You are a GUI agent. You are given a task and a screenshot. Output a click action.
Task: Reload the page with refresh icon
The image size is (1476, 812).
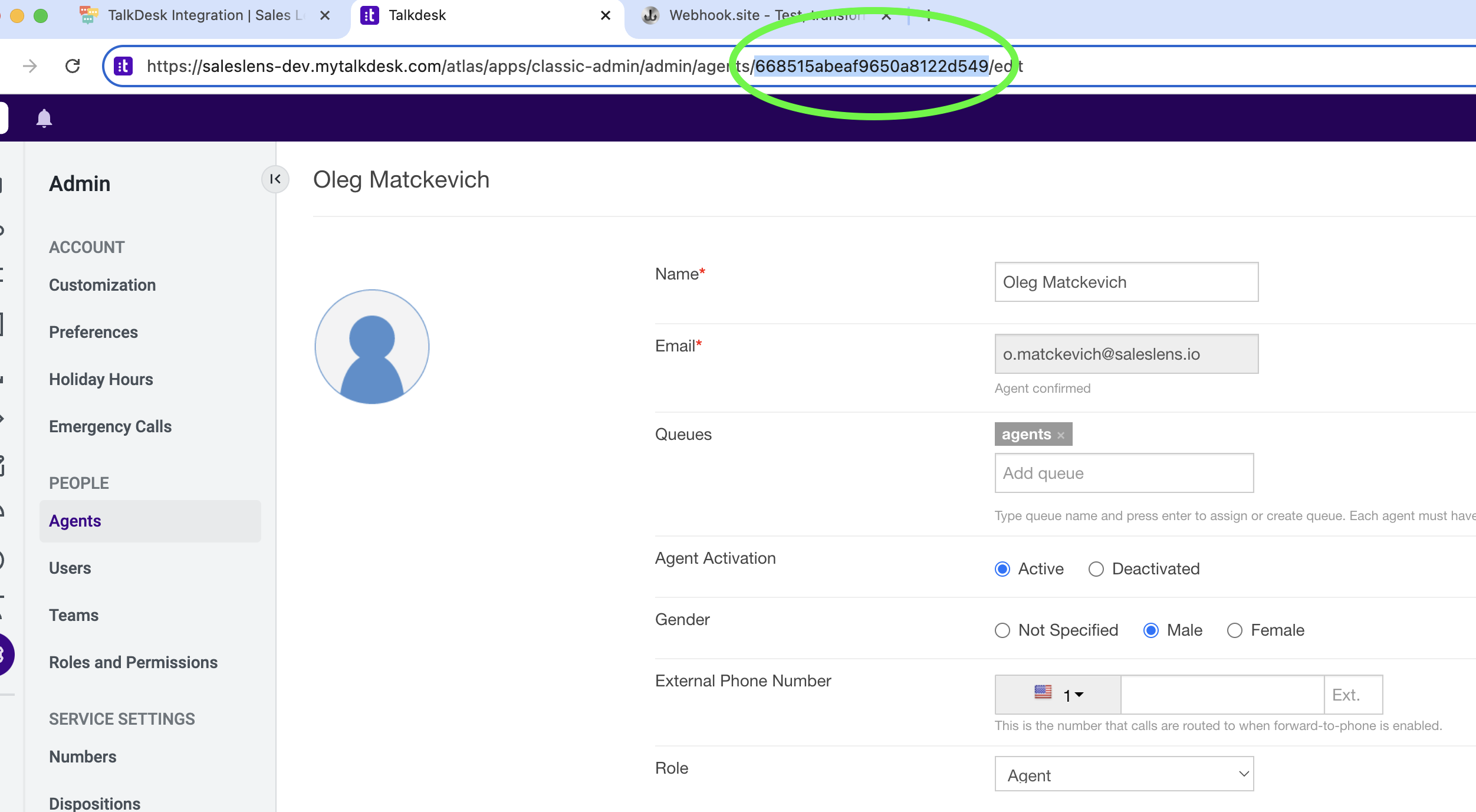click(73, 66)
